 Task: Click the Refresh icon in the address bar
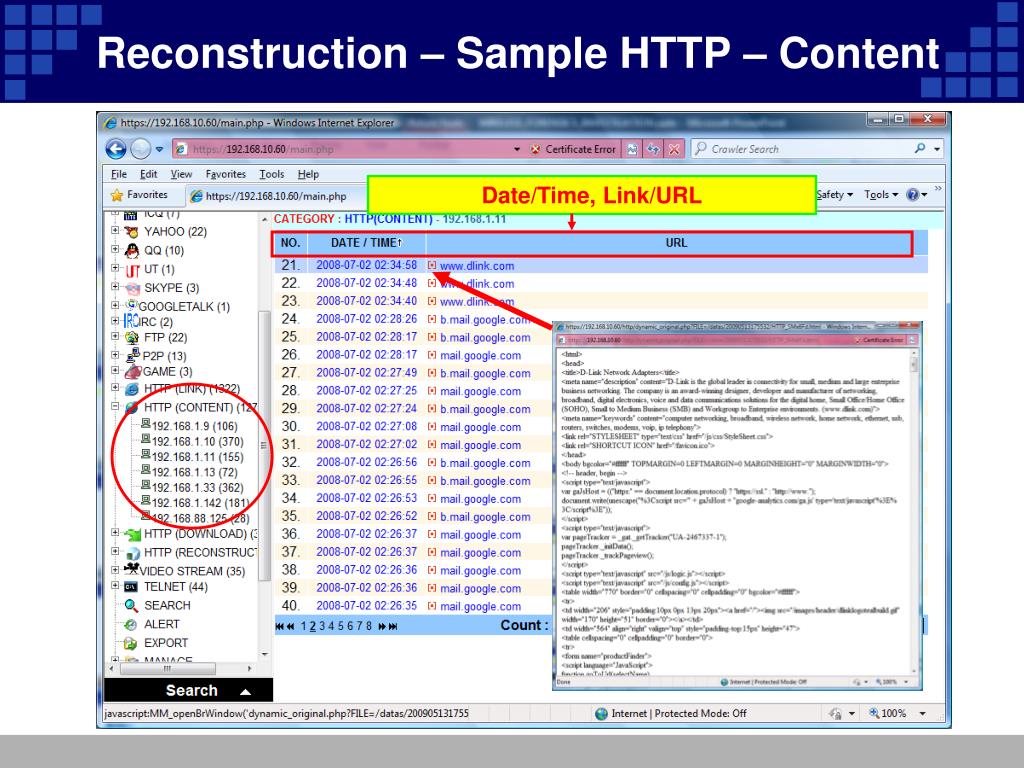click(x=653, y=150)
